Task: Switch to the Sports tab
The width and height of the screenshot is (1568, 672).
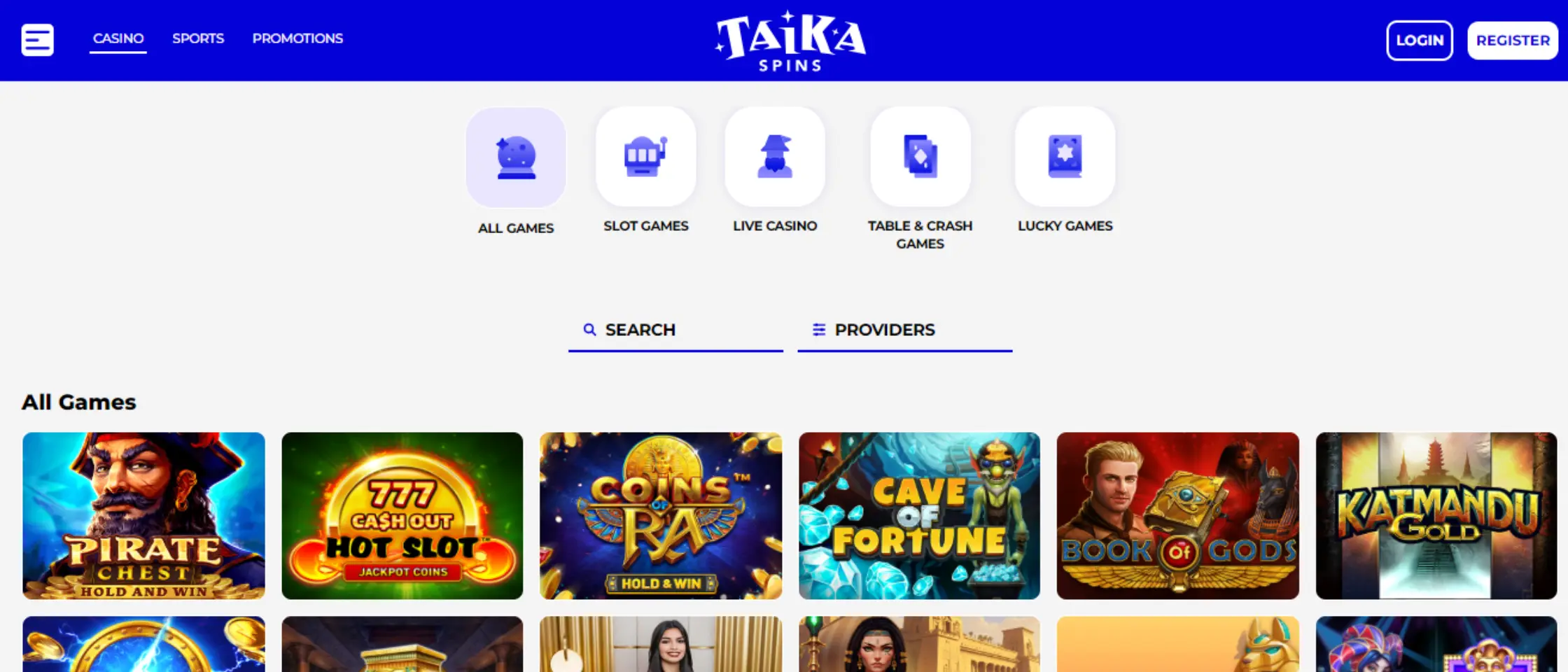Action: [198, 38]
